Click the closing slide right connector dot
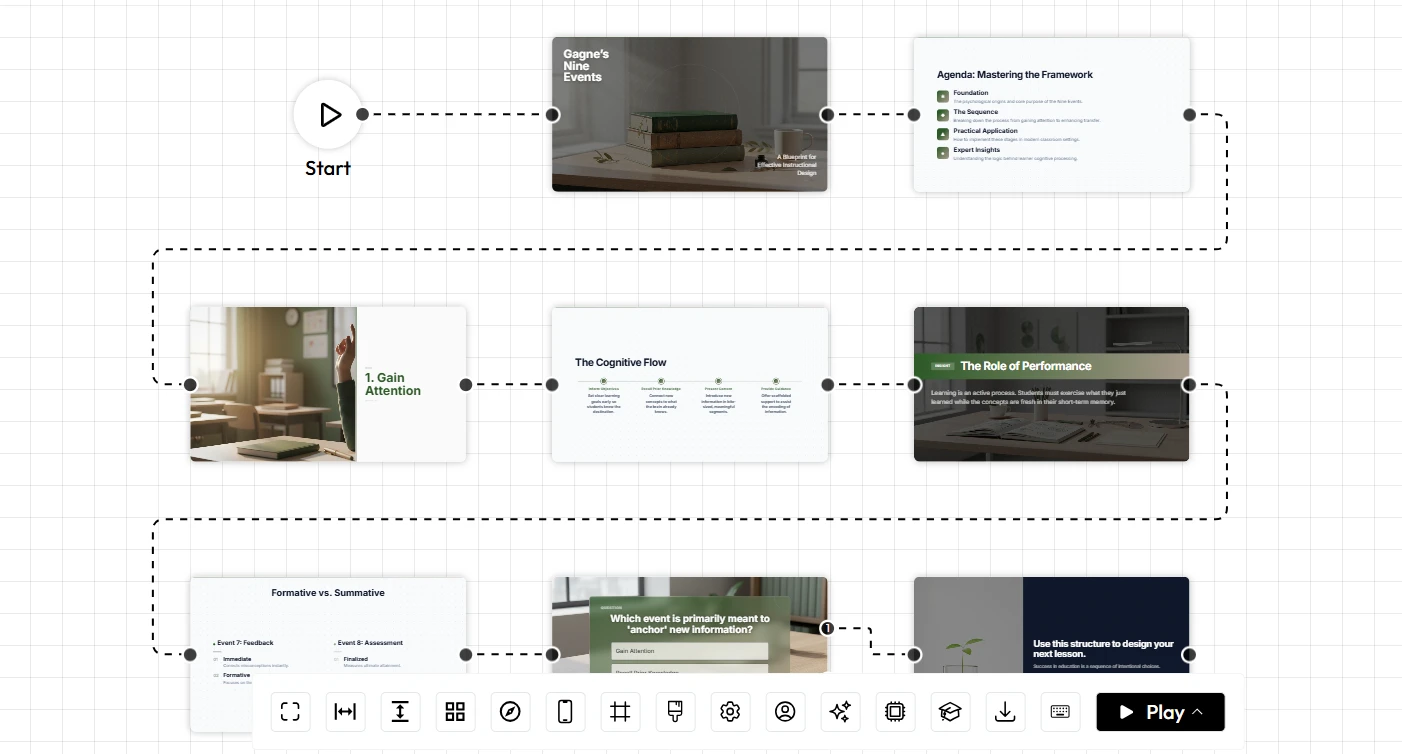This screenshot has height=754, width=1402. 1189,654
